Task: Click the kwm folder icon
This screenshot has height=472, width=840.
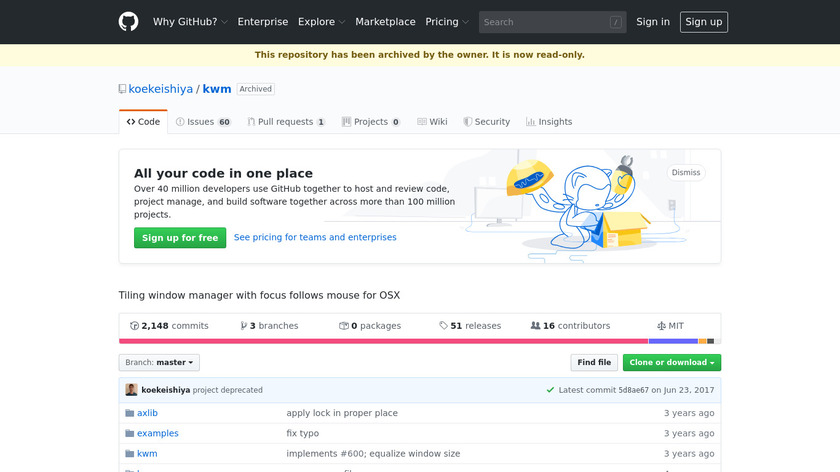Action: (x=130, y=454)
